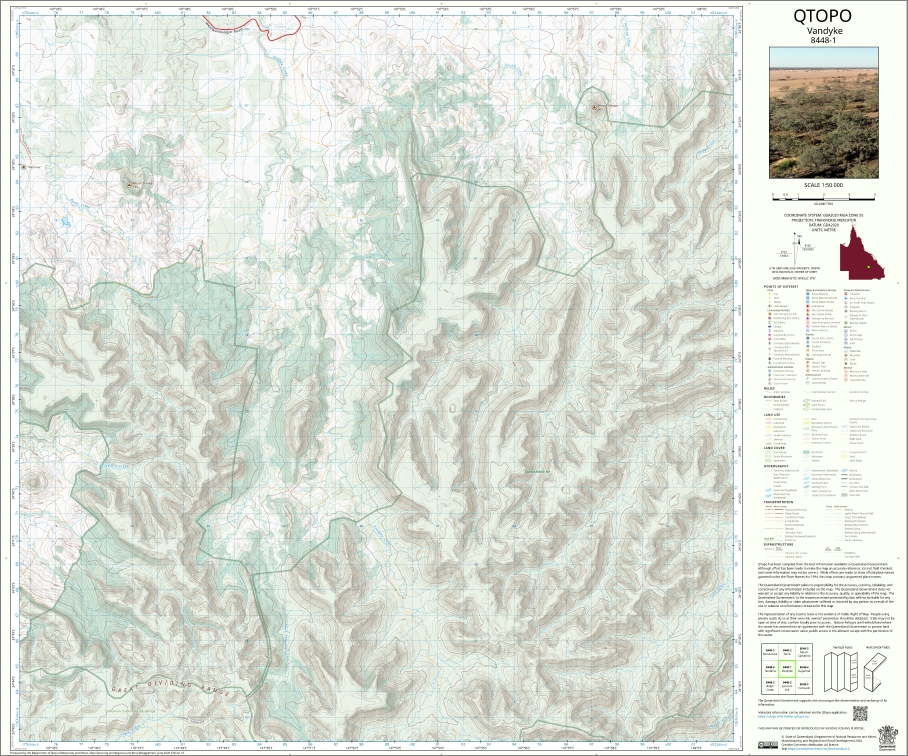Screen dimensions: 908x756
Task: Click the kilometre scale bar
Action: (x=823, y=199)
